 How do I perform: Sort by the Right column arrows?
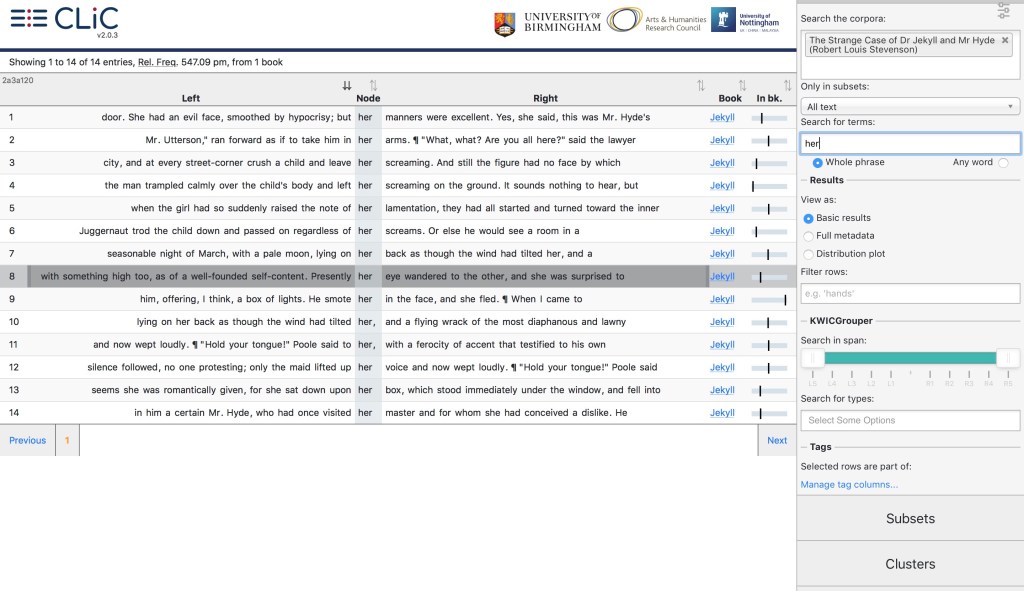pyautogui.click(x=701, y=86)
